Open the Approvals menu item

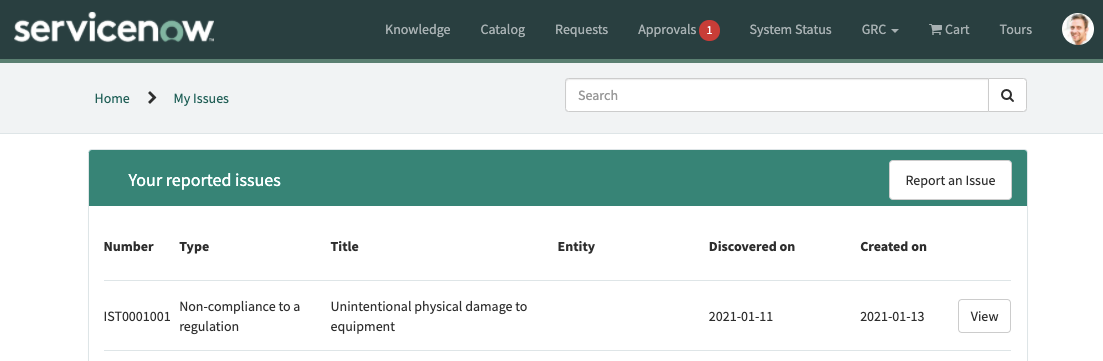667,30
